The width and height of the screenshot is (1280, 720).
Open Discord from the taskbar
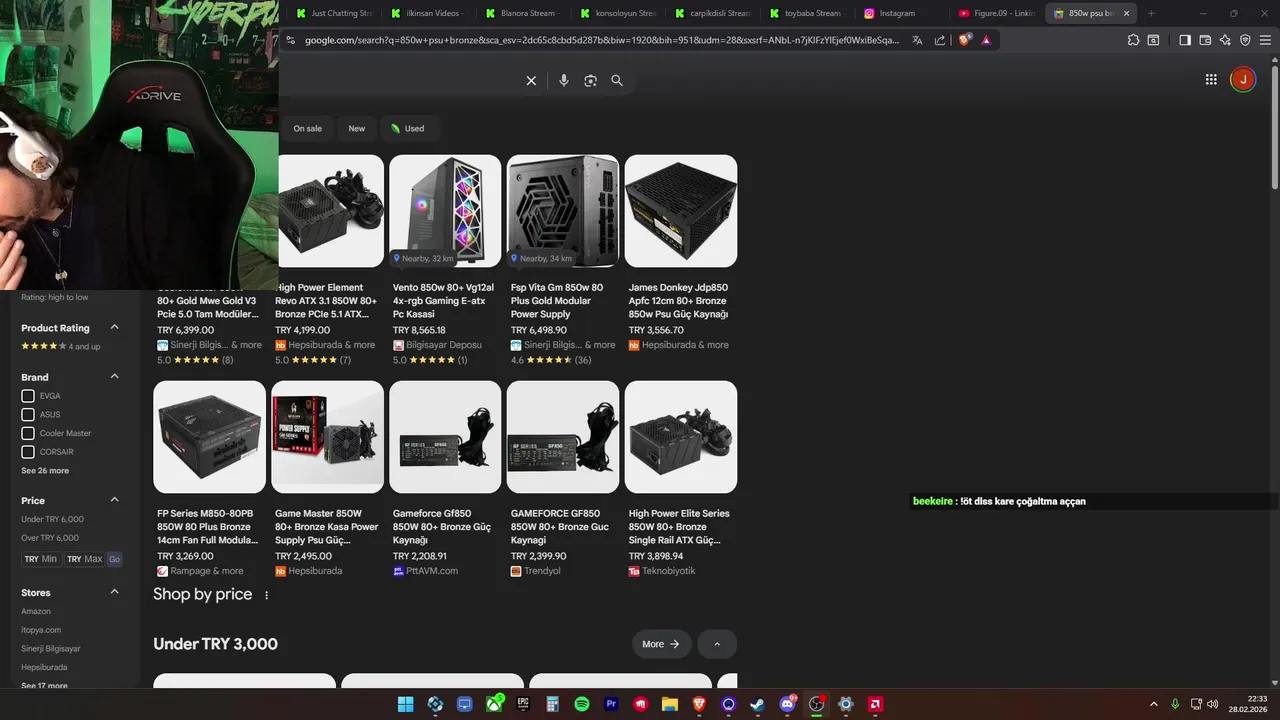[787, 704]
